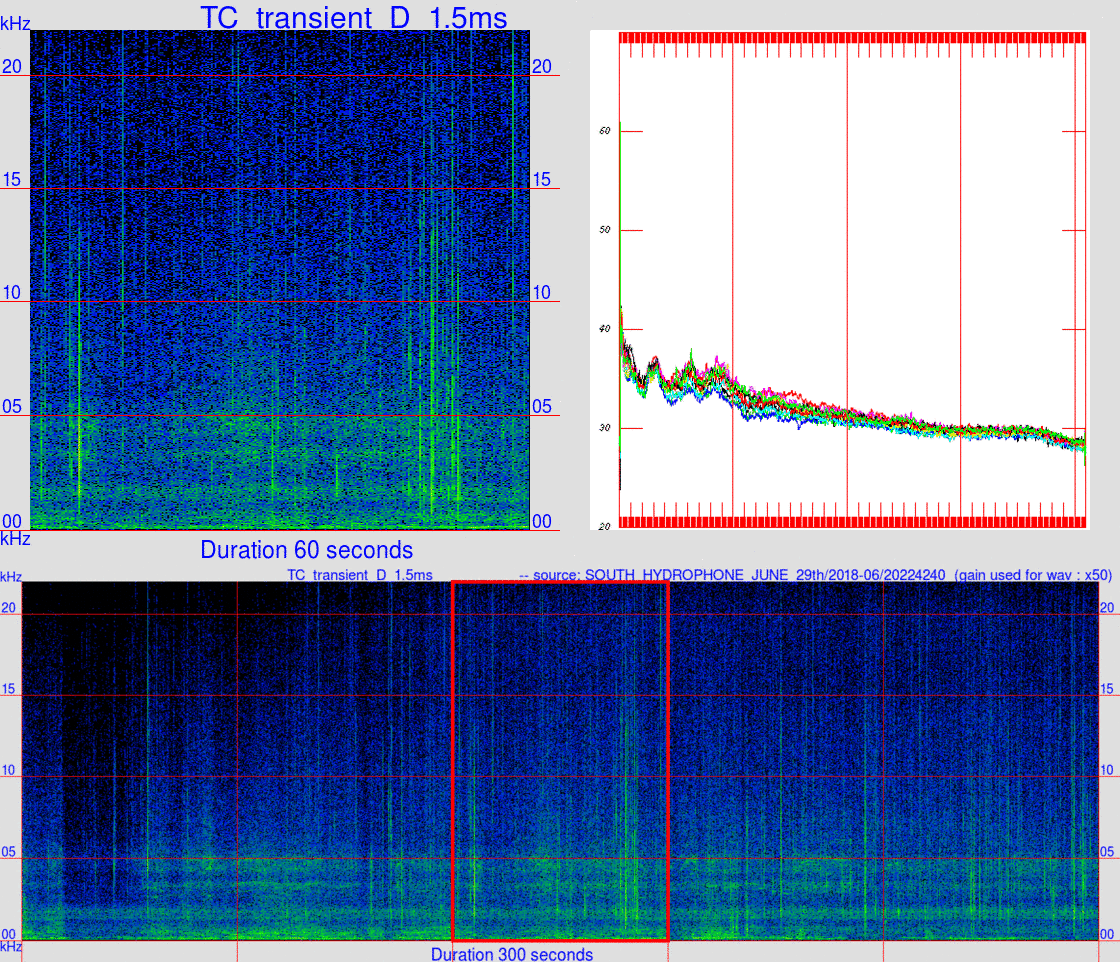The width and height of the screenshot is (1120, 962).
Task: Click the 10 kHz label left of top spectrogram
Action: pos(12,293)
